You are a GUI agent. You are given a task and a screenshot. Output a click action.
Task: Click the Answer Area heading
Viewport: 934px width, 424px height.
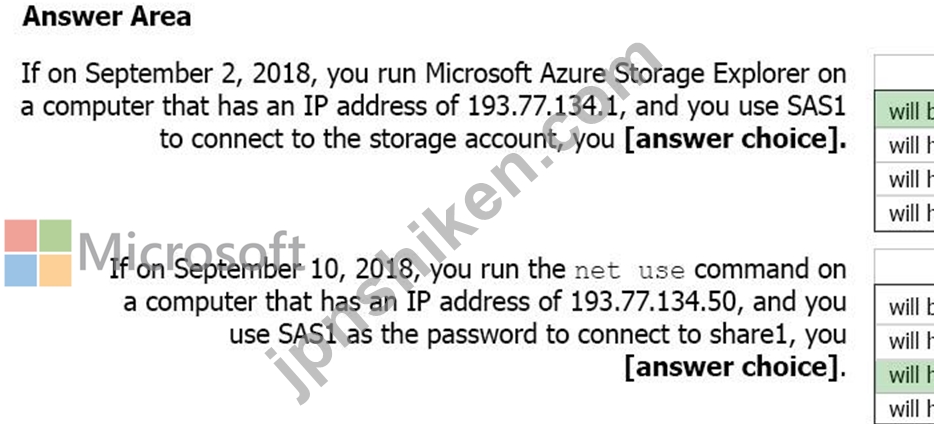(x=107, y=17)
